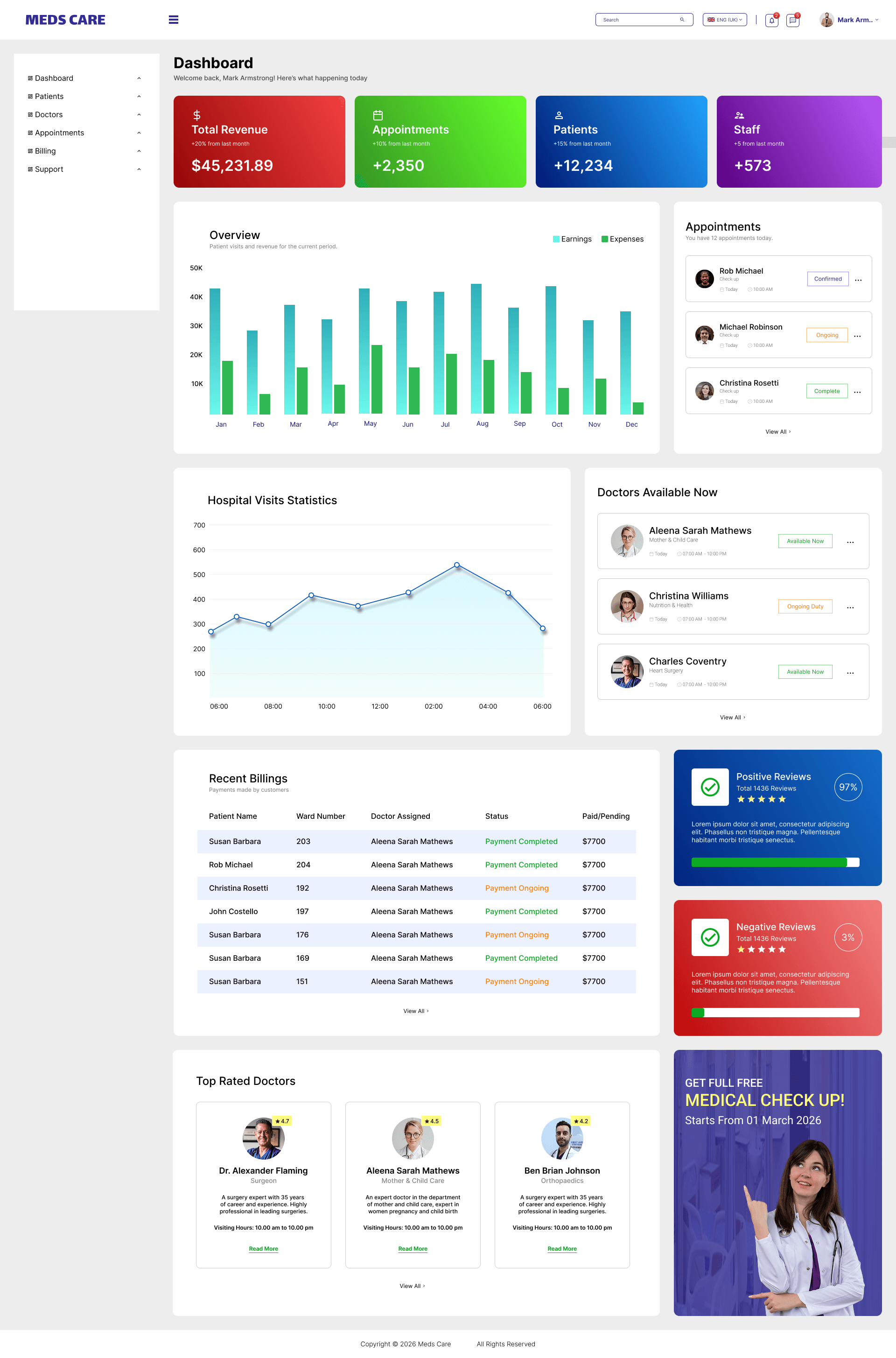Open the Support section in sidebar

(x=49, y=169)
